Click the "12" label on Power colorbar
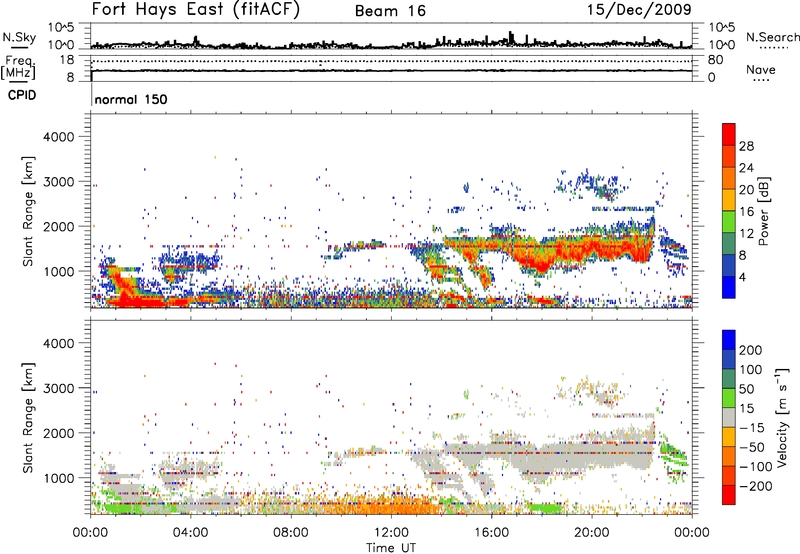This screenshot has width=800, height=554. coord(746,234)
